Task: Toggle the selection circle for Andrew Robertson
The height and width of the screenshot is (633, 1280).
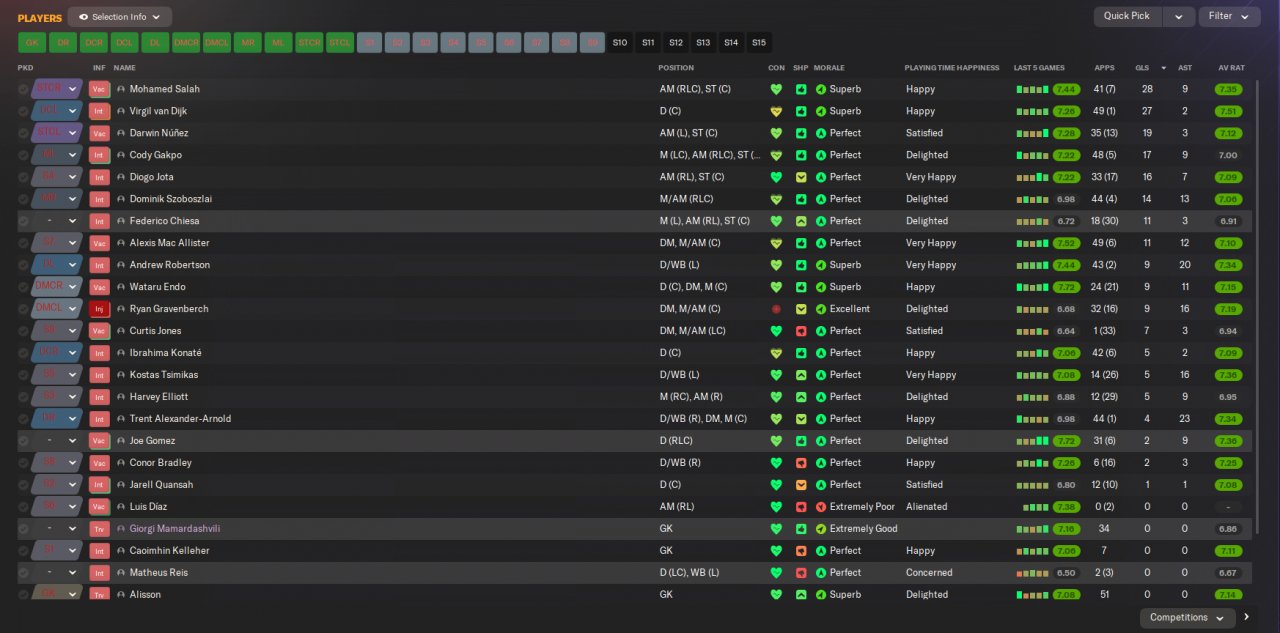Action: pyautogui.click(x=23, y=265)
